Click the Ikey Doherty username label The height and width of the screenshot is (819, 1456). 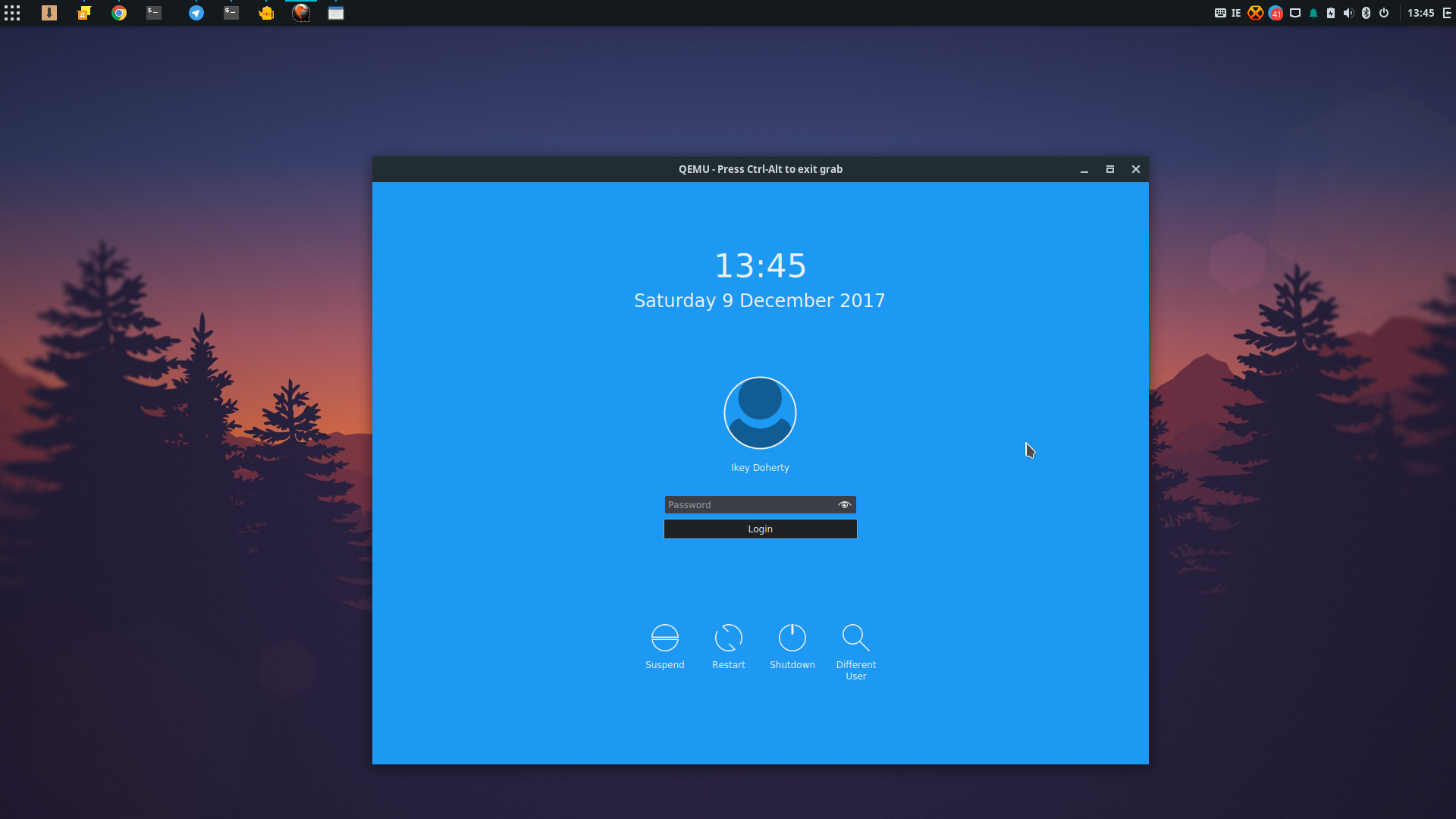point(760,468)
